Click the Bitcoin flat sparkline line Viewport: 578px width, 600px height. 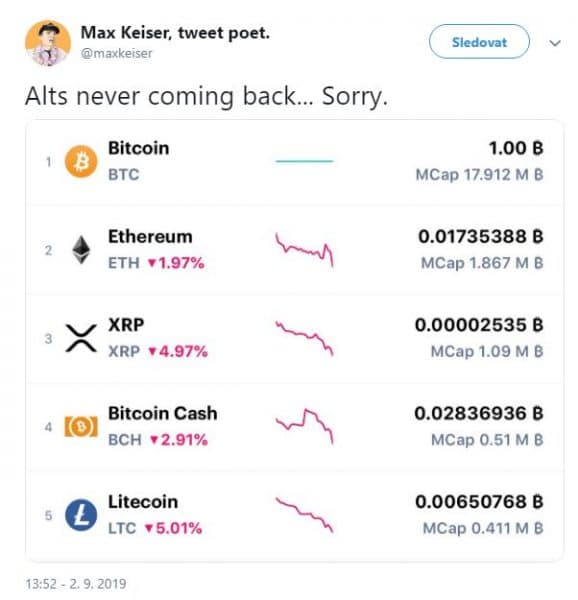tap(304, 161)
